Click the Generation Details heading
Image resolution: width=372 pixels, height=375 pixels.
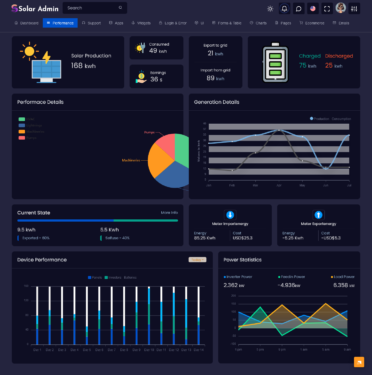pyautogui.click(x=217, y=102)
